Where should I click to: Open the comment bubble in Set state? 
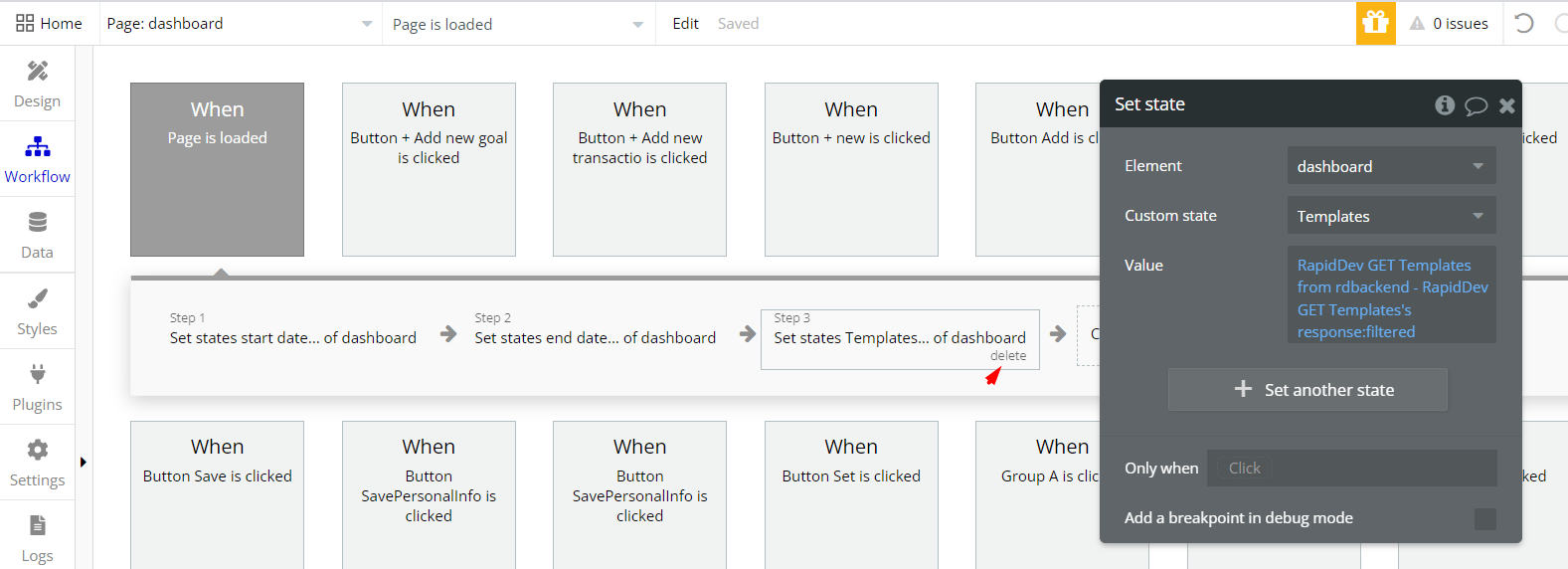coord(1477,105)
